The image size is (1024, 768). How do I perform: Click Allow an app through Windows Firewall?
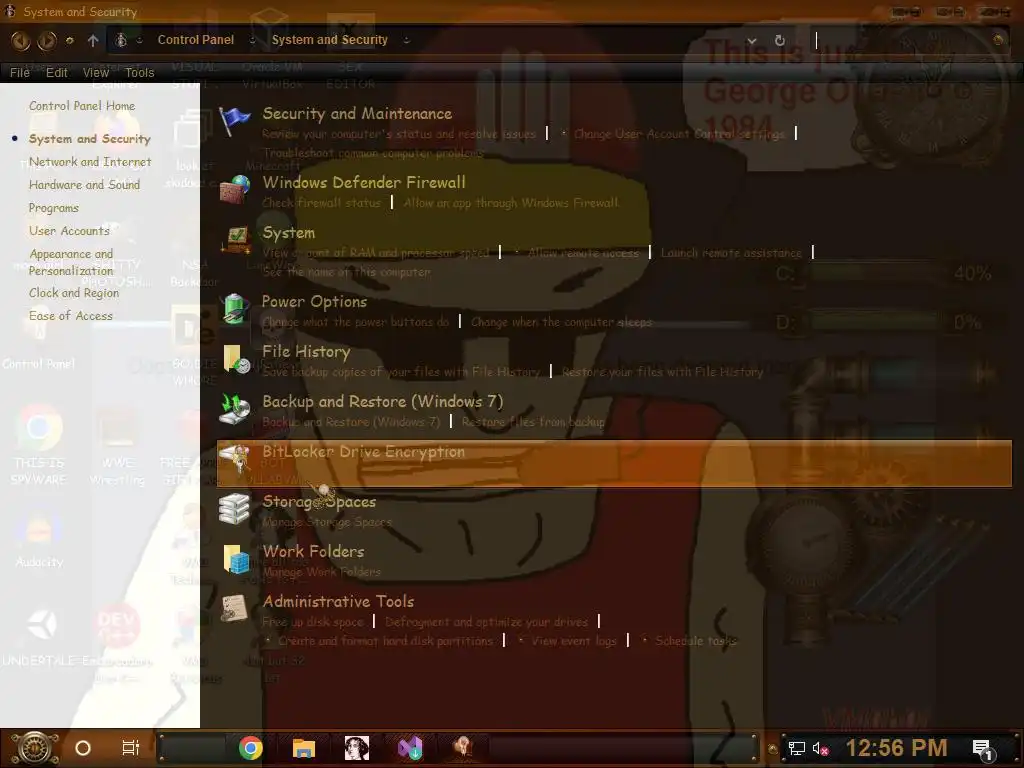pyautogui.click(x=511, y=203)
